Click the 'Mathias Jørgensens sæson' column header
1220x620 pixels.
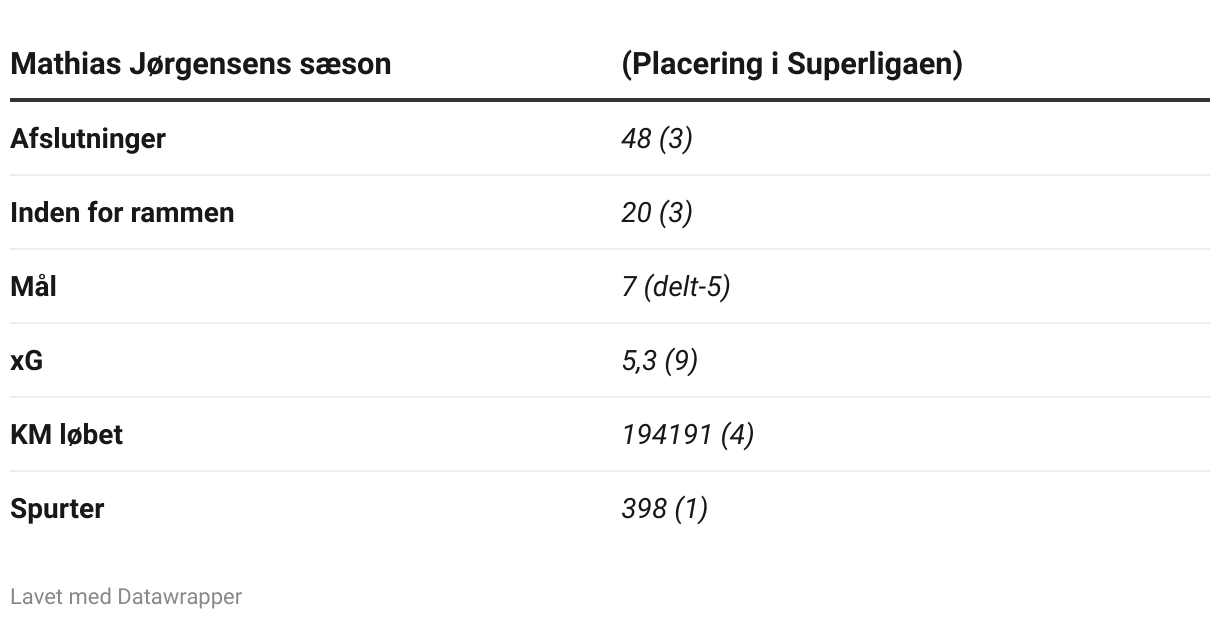pyautogui.click(x=200, y=64)
